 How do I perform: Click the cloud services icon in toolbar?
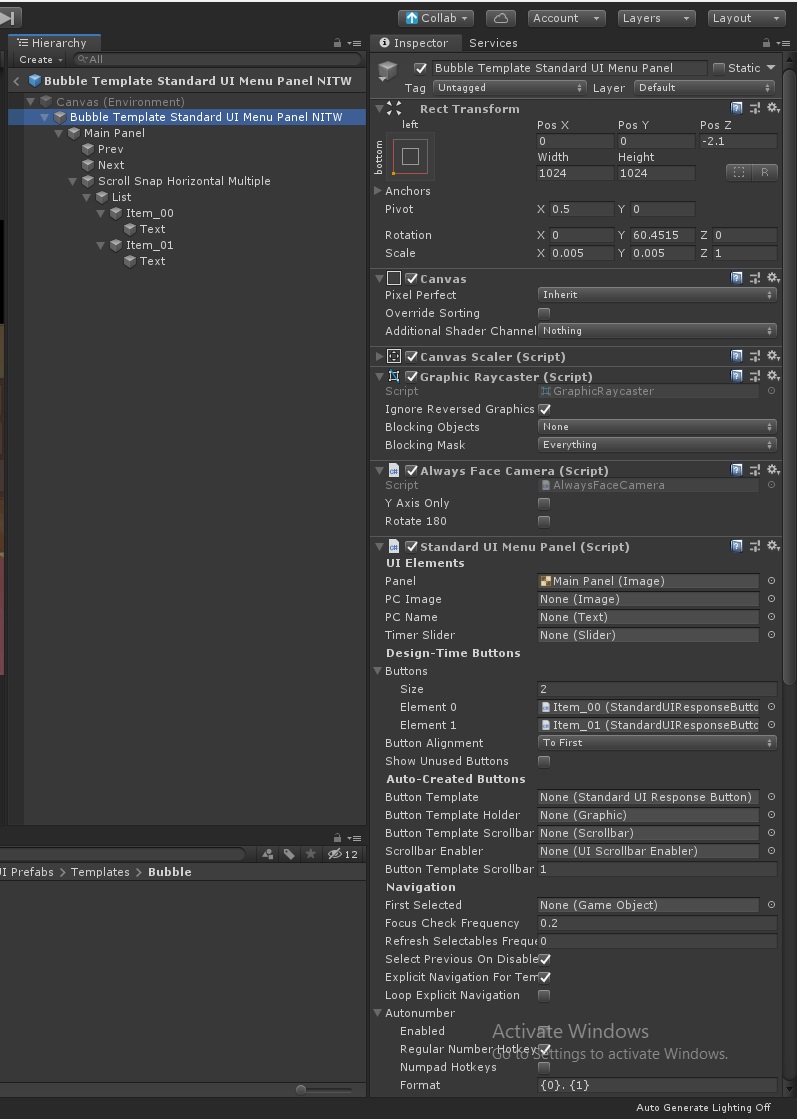(500, 18)
